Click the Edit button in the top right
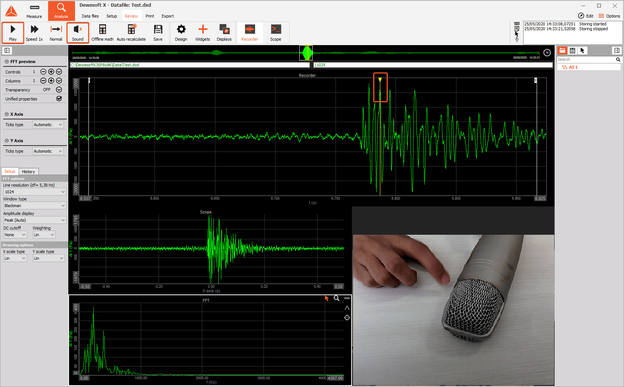624x387 pixels. point(585,16)
